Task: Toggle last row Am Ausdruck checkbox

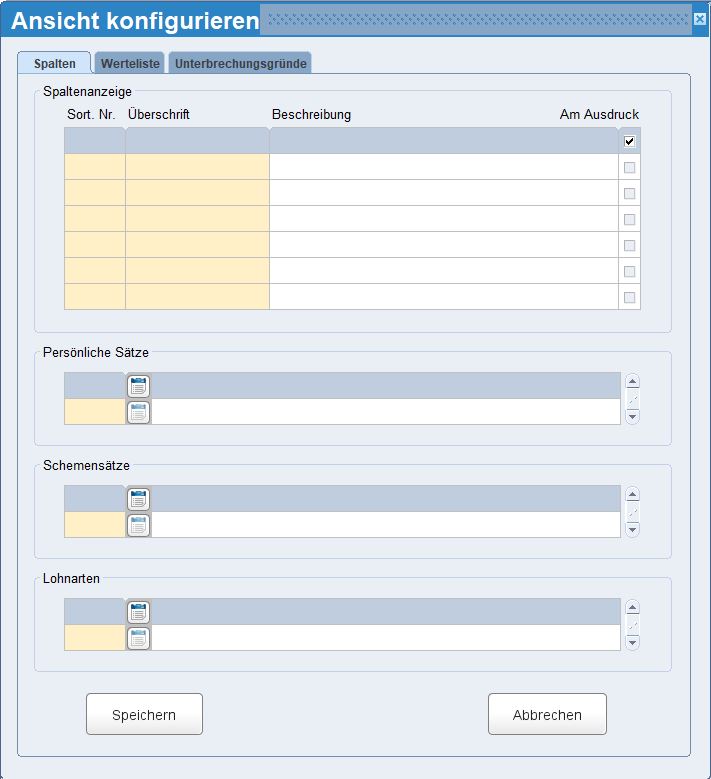Action: click(x=629, y=297)
